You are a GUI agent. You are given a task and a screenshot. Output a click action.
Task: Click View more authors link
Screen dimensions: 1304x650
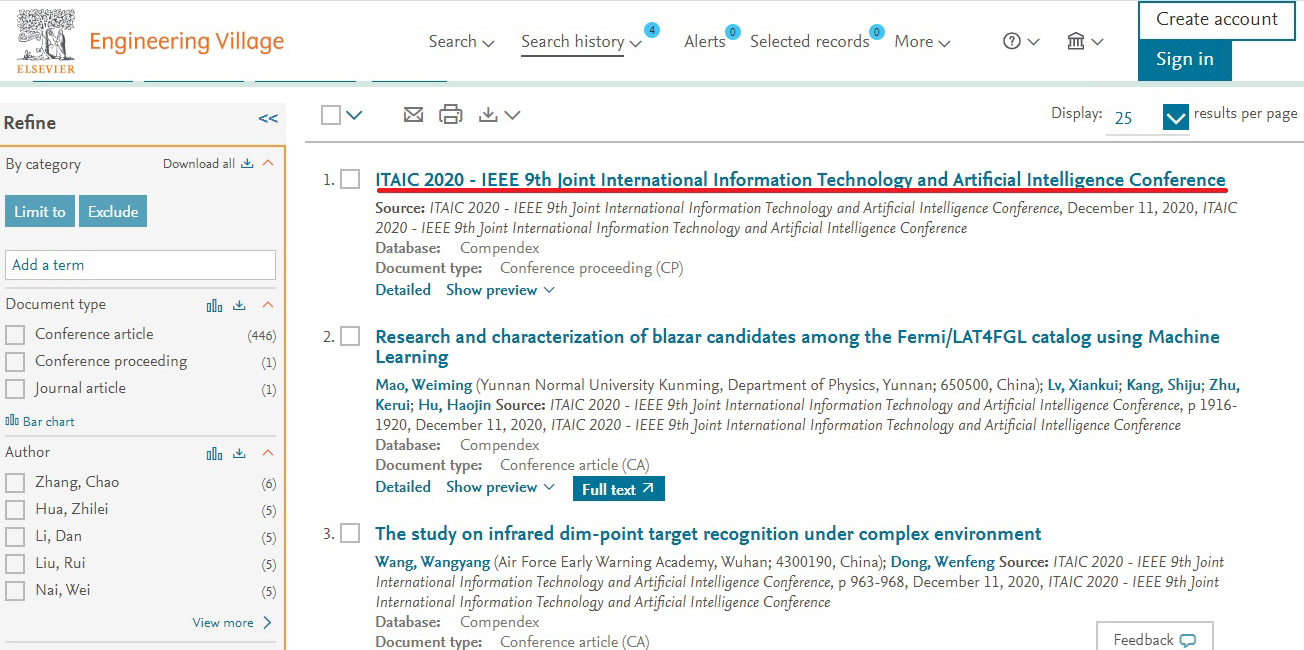click(232, 623)
